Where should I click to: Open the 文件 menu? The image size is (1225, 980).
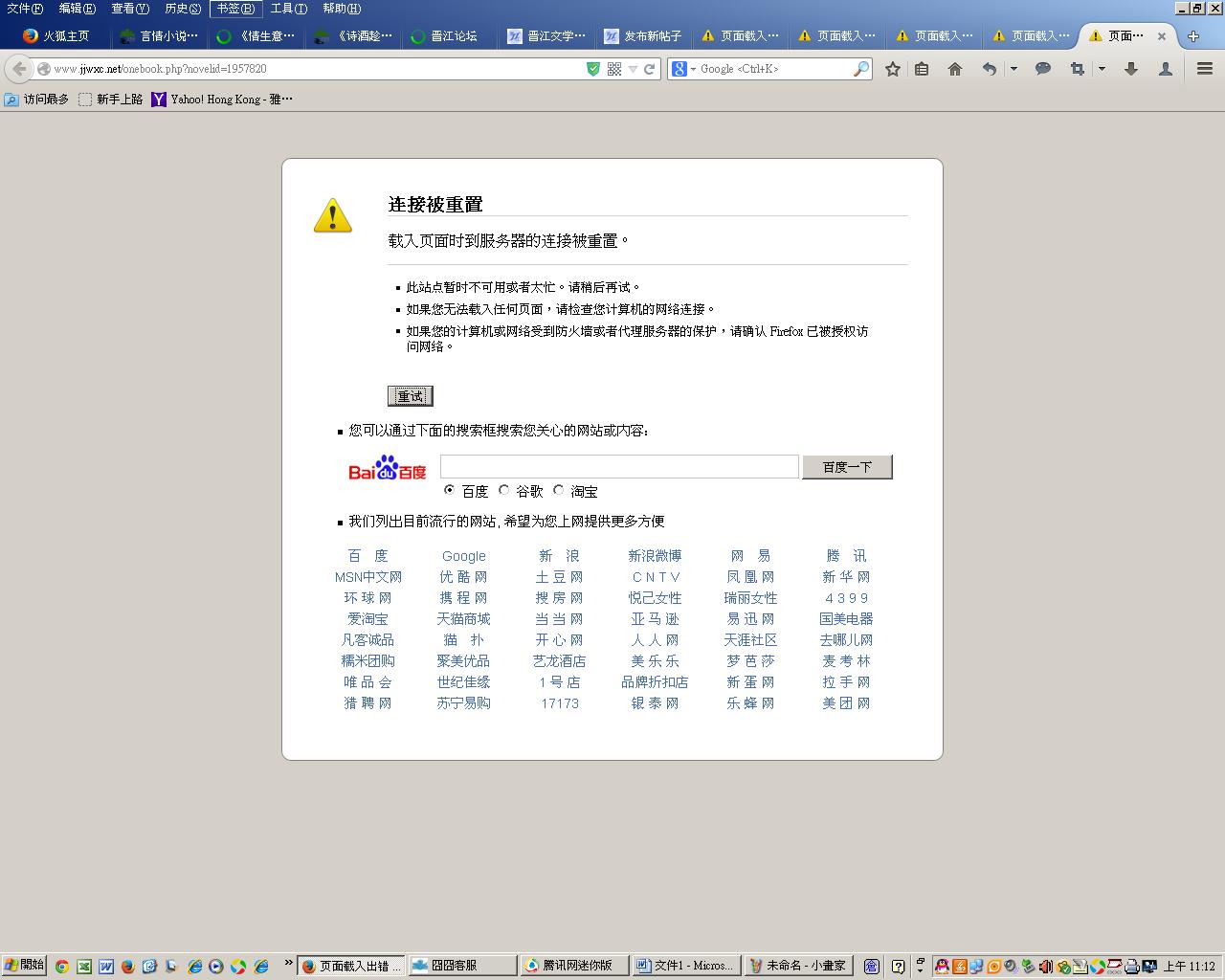[x=24, y=9]
